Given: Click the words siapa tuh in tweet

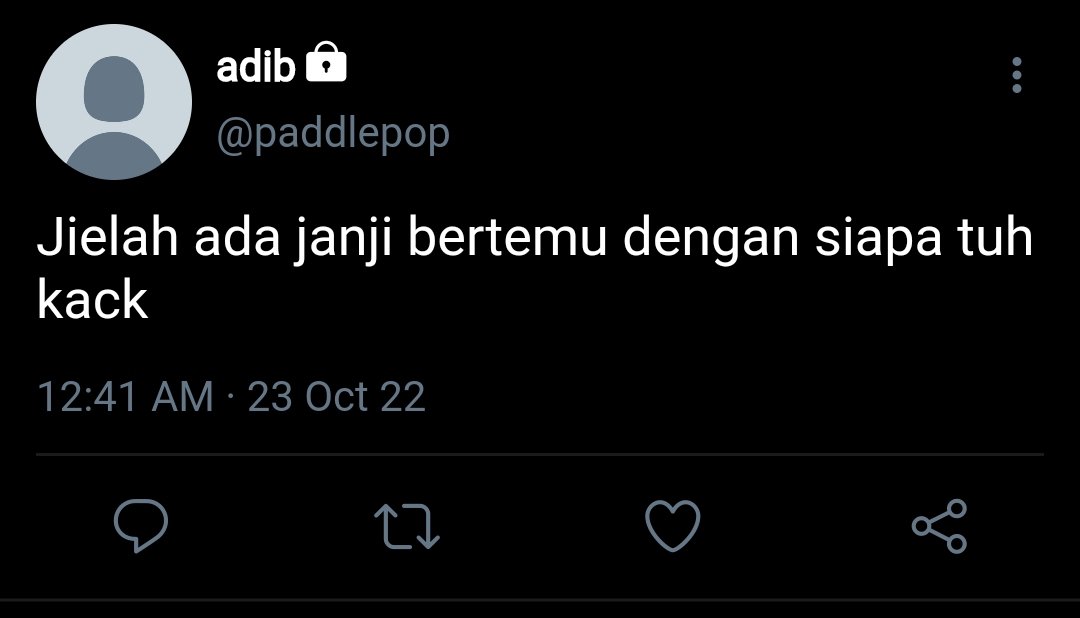Looking at the screenshot, I should [x=924, y=239].
